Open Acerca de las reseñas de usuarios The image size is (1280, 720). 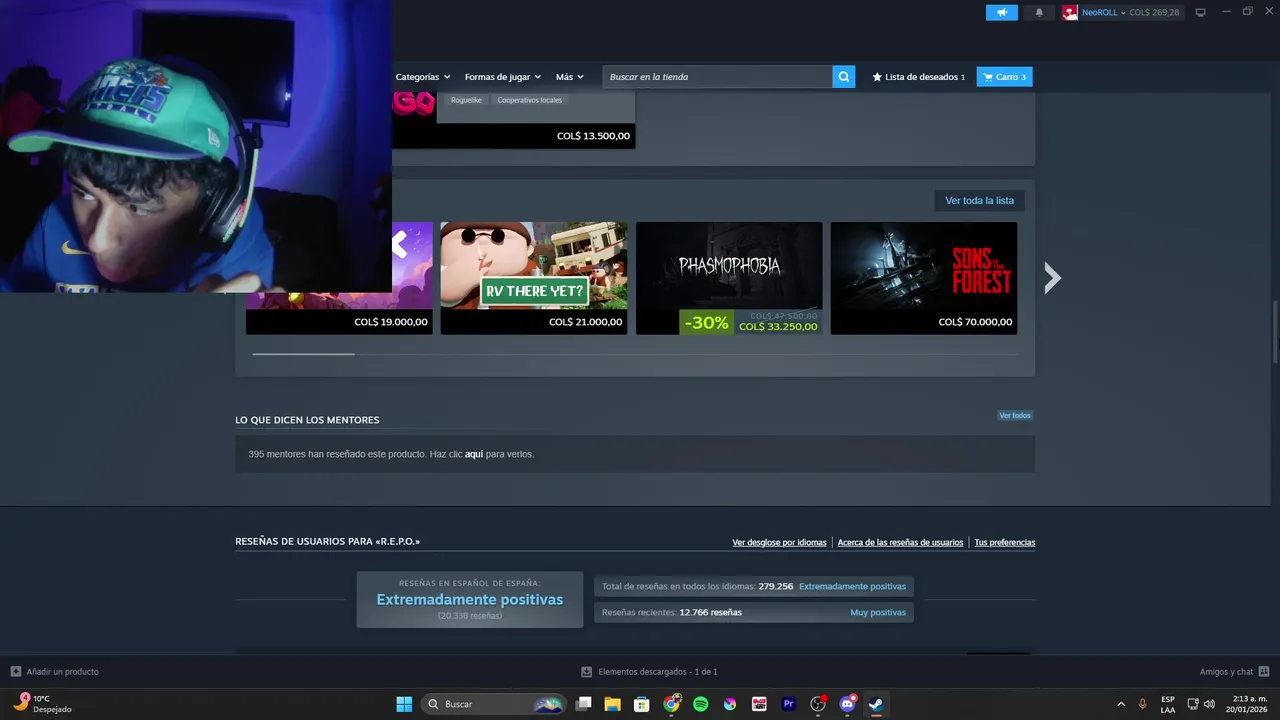click(x=900, y=542)
